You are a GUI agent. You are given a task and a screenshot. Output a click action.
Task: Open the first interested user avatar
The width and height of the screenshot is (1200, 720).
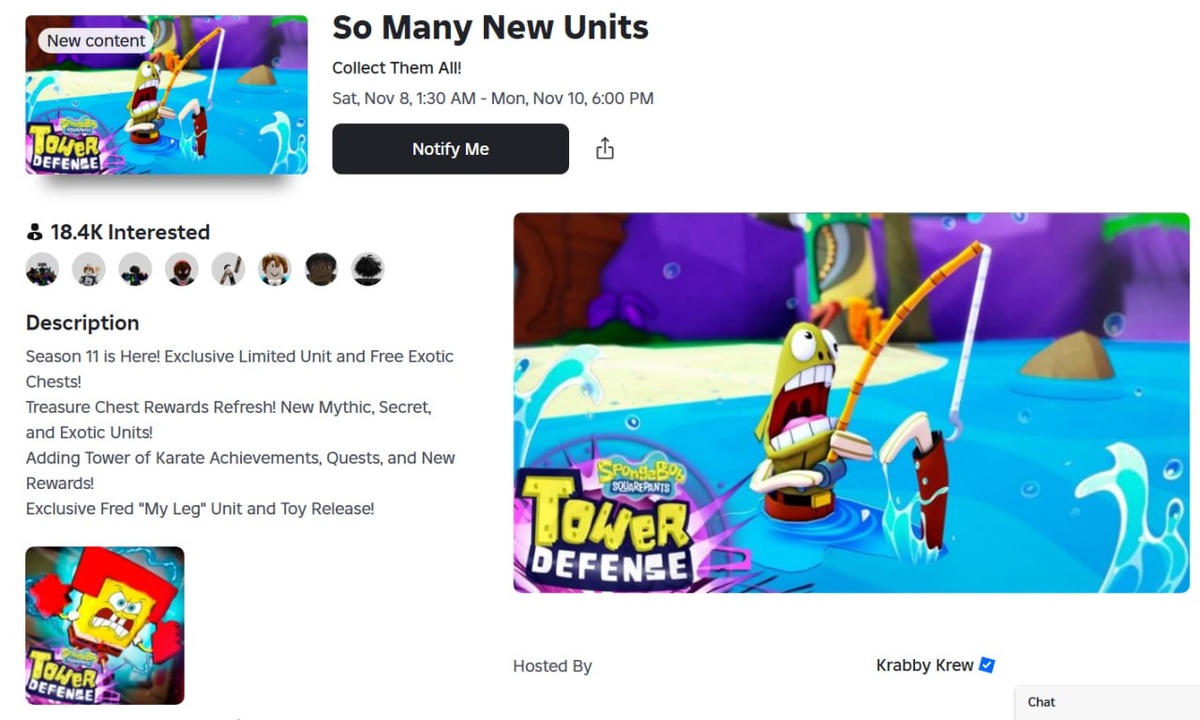42,269
